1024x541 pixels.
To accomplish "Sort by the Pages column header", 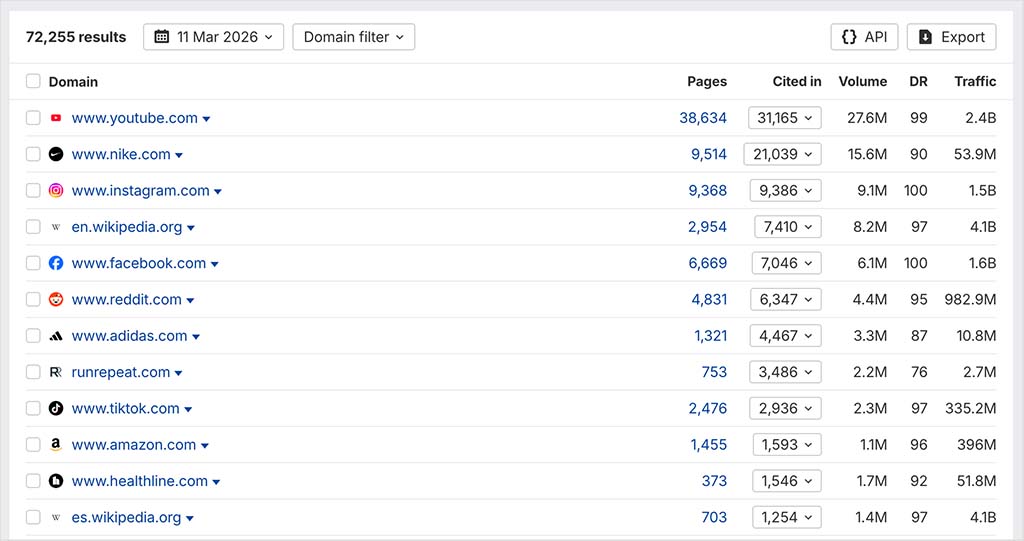I will click(707, 81).
